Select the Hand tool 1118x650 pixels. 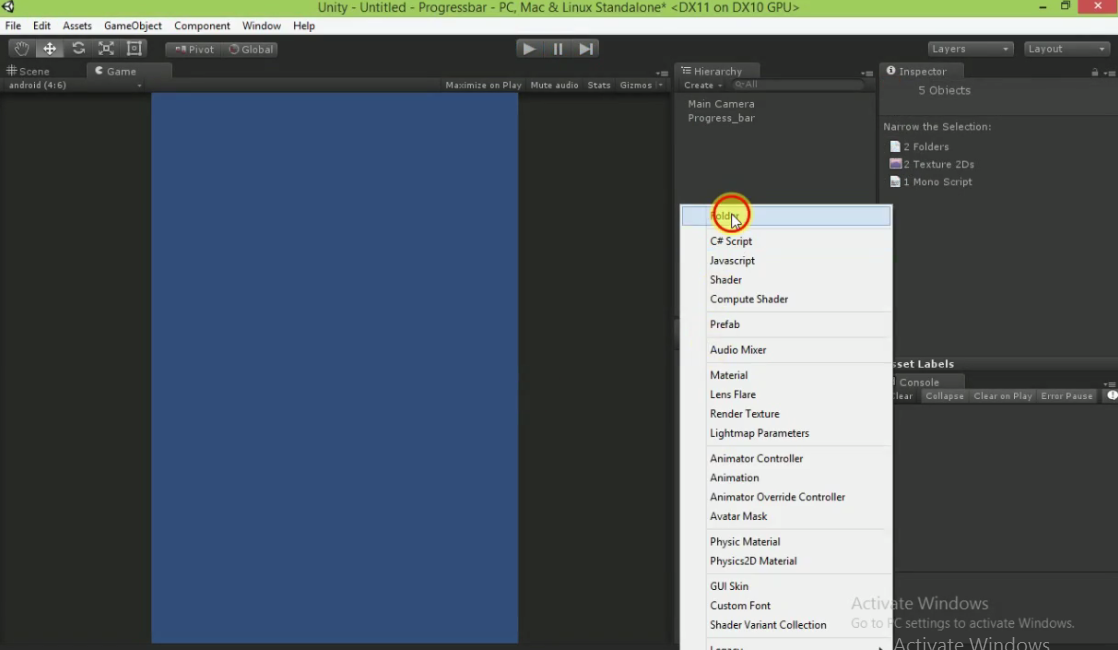coord(21,48)
